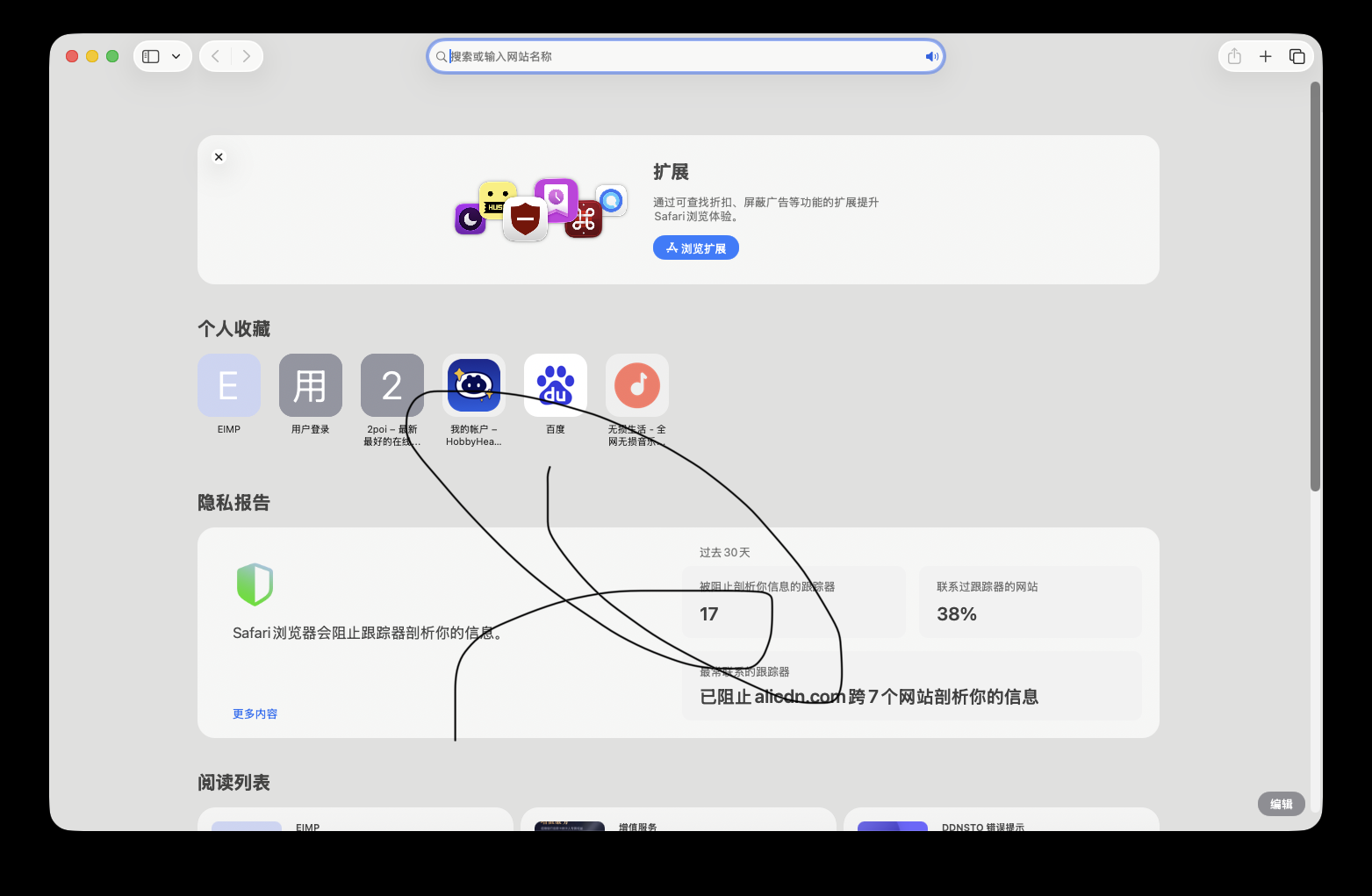This screenshot has height=896, width=1372.
Task: Click the privacy report shield icon
Action: pos(255,584)
